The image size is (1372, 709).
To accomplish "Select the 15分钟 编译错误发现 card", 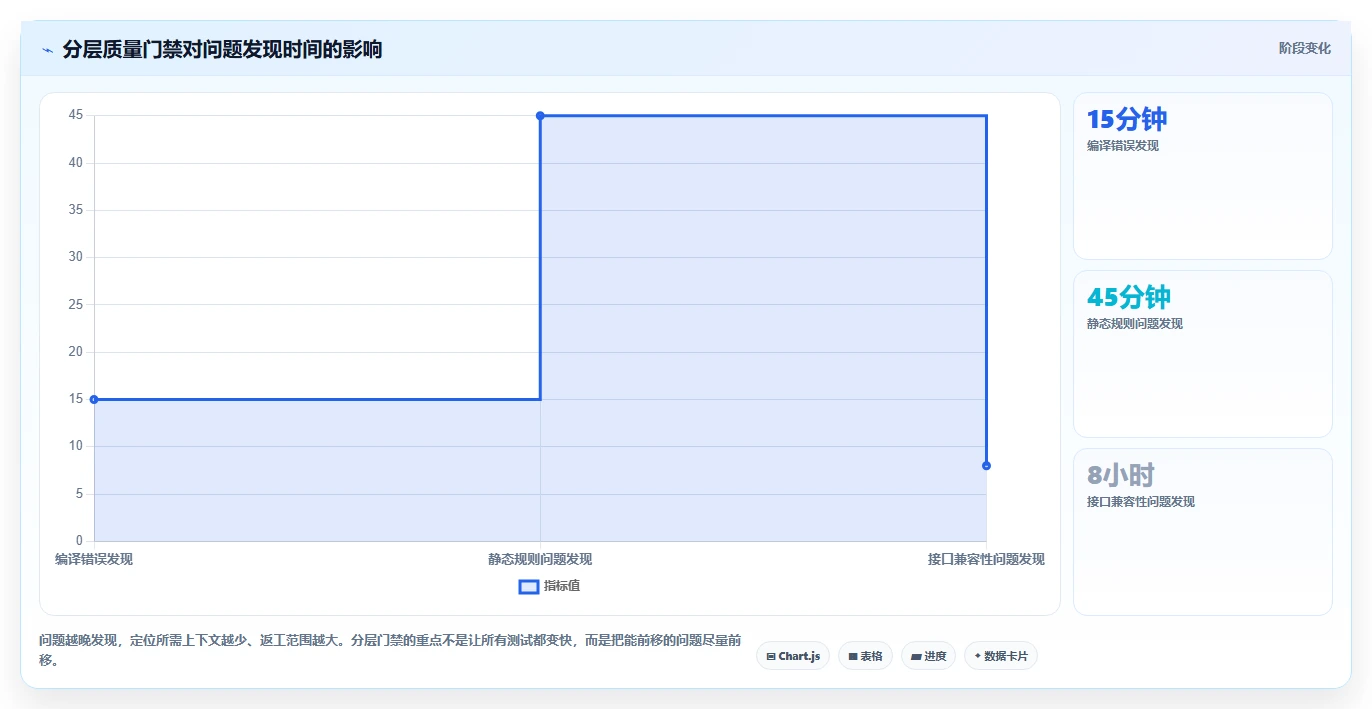I will pyautogui.click(x=1202, y=176).
